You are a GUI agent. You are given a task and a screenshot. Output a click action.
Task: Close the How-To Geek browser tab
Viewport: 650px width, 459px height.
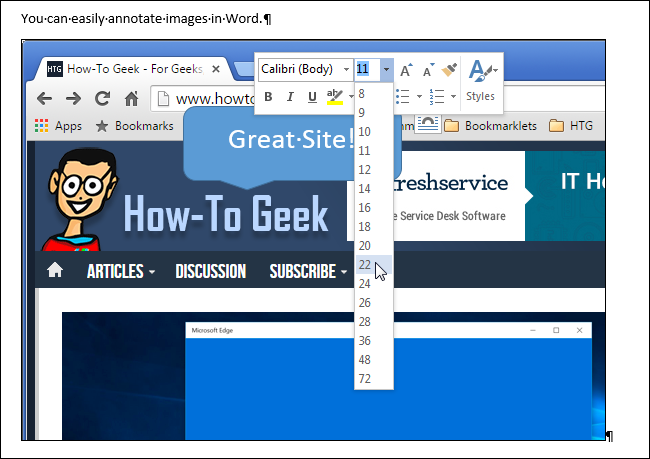pyautogui.click(x=216, y=69)
